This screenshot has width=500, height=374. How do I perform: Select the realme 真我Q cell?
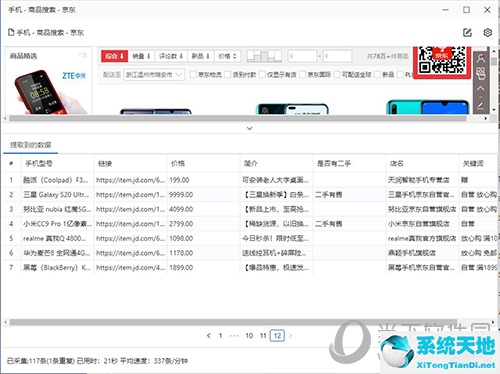pos(58,238)
